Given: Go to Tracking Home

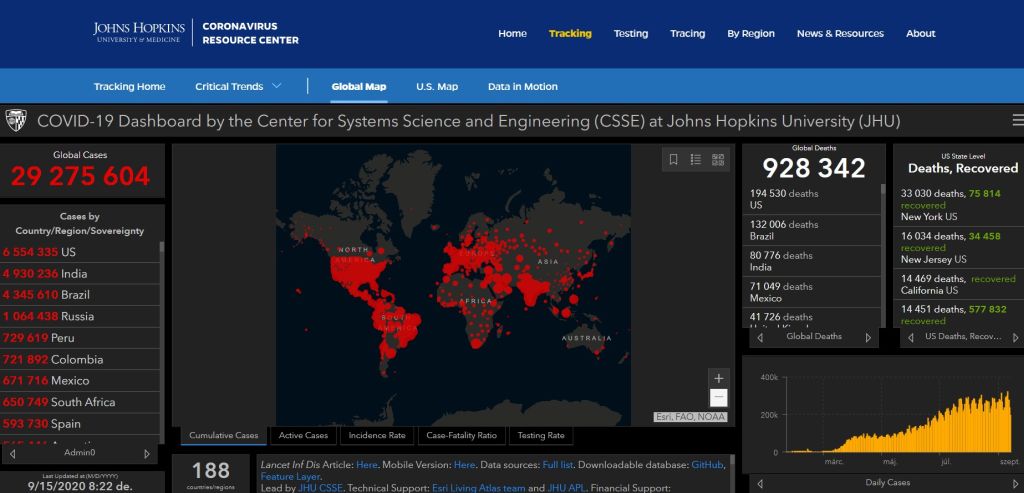Looking at the screenshot, I should (129, 86).
